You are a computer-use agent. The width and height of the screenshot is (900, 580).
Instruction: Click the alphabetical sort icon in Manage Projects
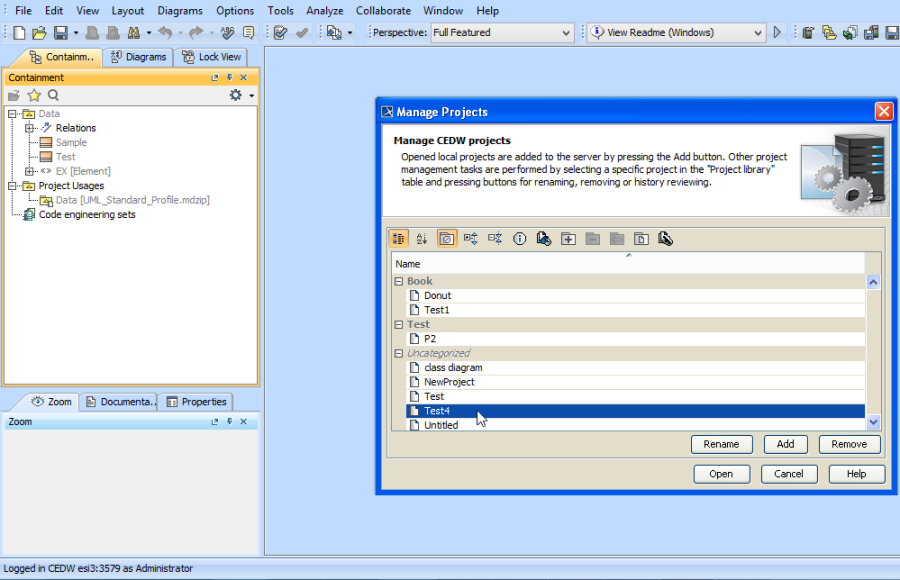[422, 239]
